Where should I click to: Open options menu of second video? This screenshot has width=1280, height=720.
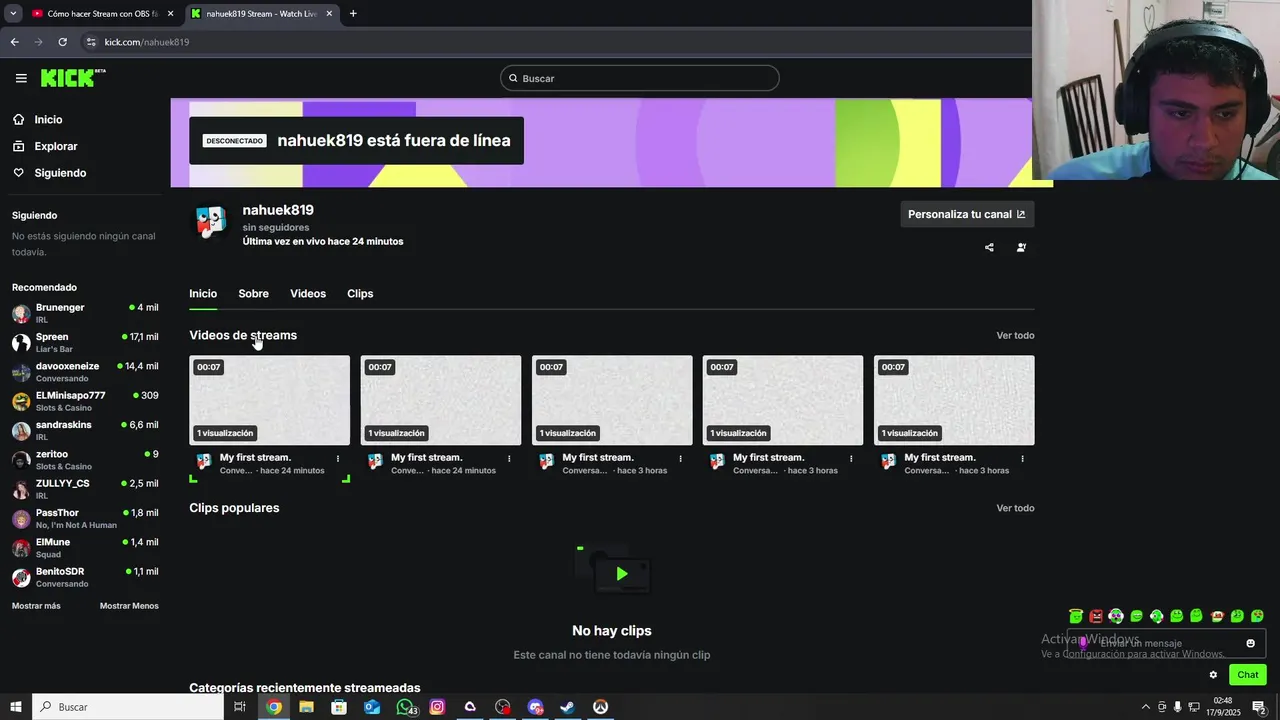click(509, 459)
